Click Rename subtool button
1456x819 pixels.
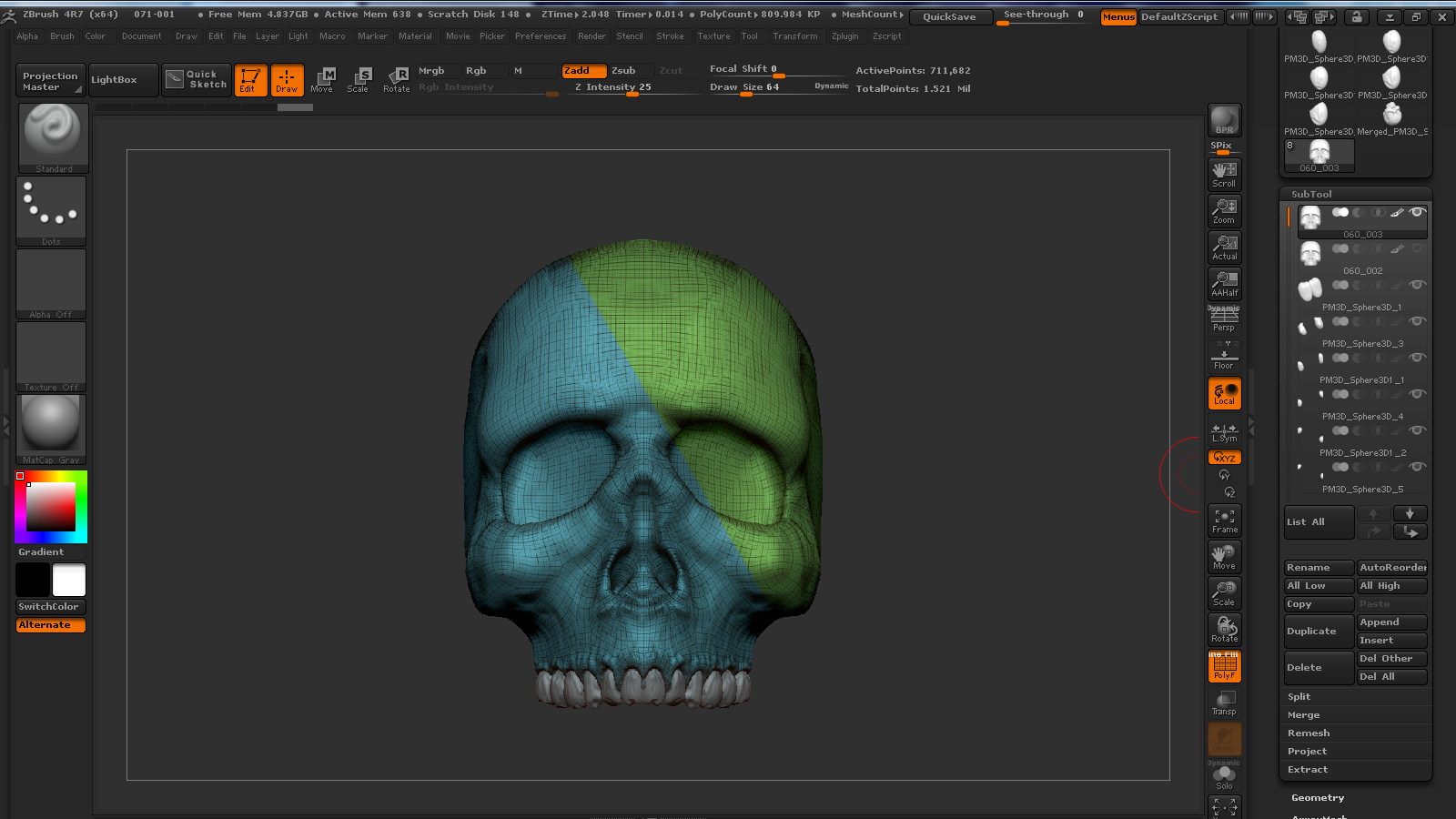click(x=1319, y=567)
